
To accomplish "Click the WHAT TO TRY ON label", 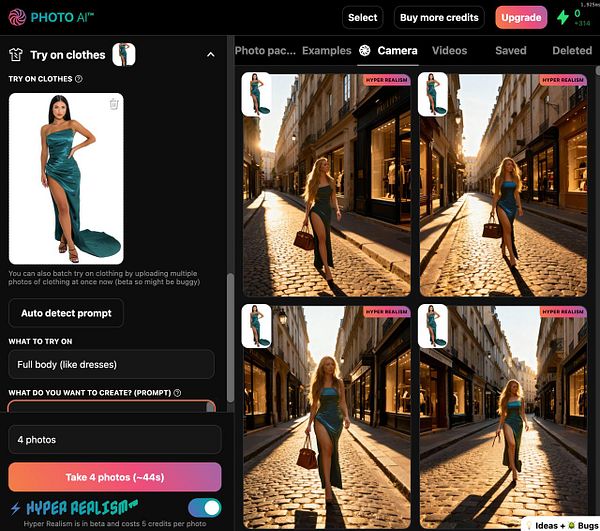I will point(40,341).
